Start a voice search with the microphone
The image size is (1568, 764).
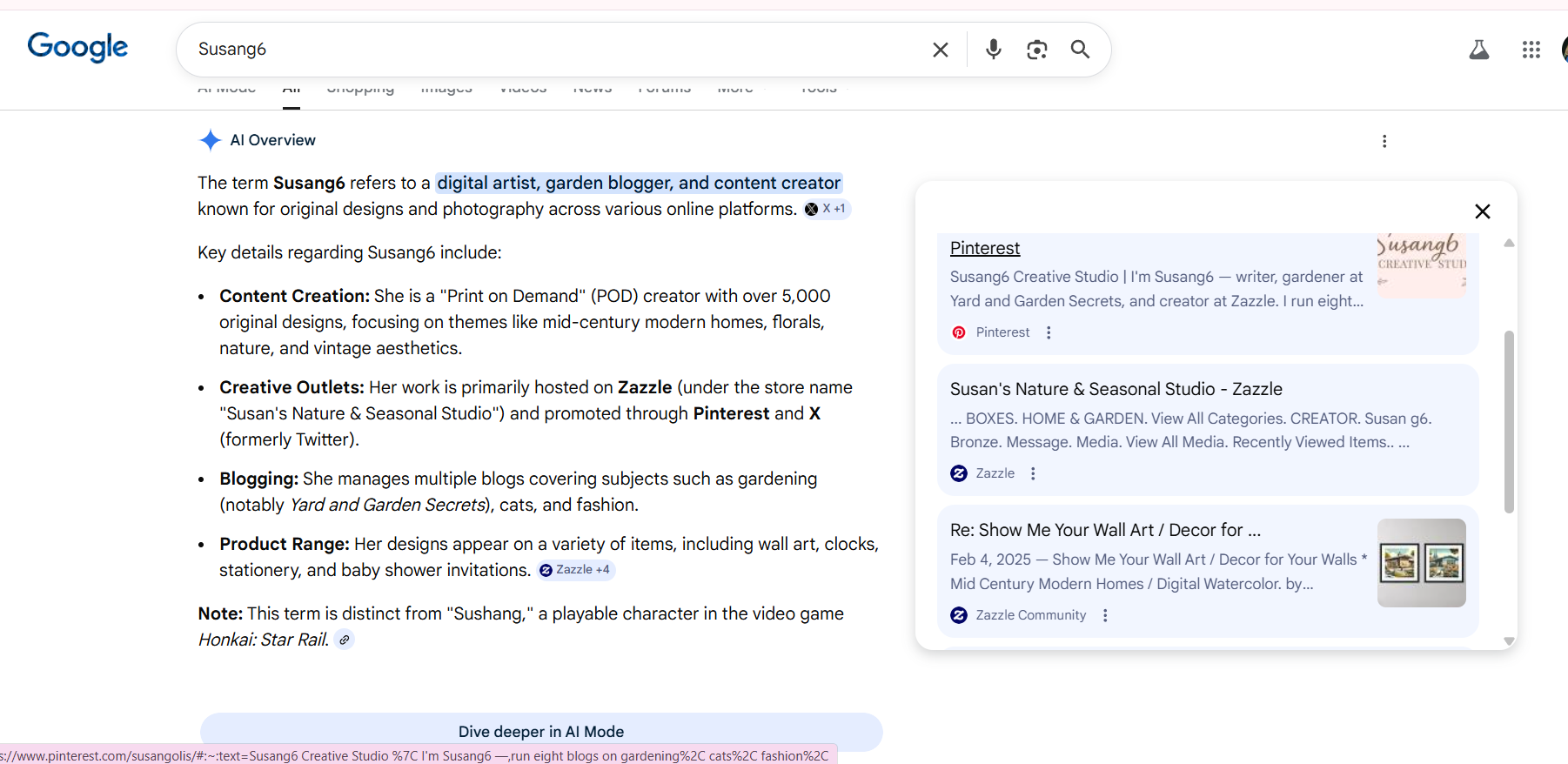(993, 50)
